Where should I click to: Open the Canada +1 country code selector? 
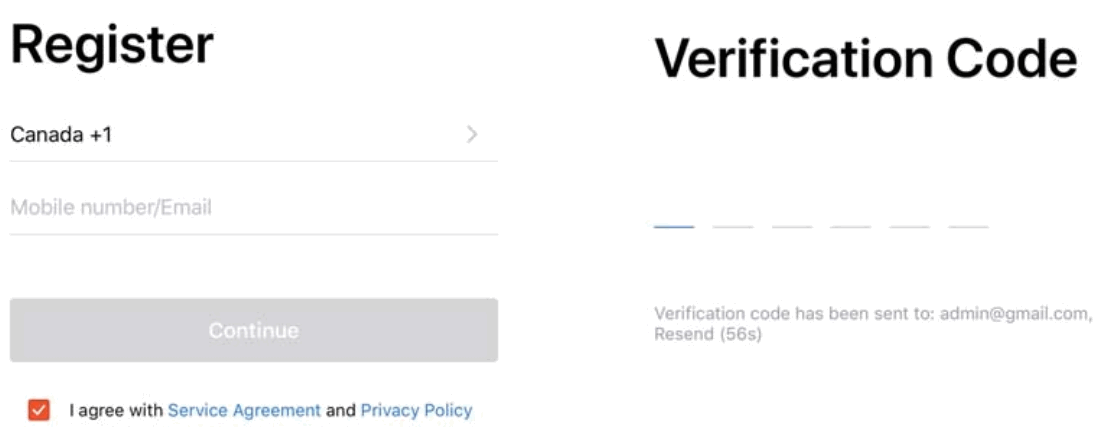pyautogui.click(x=62, y=134)
